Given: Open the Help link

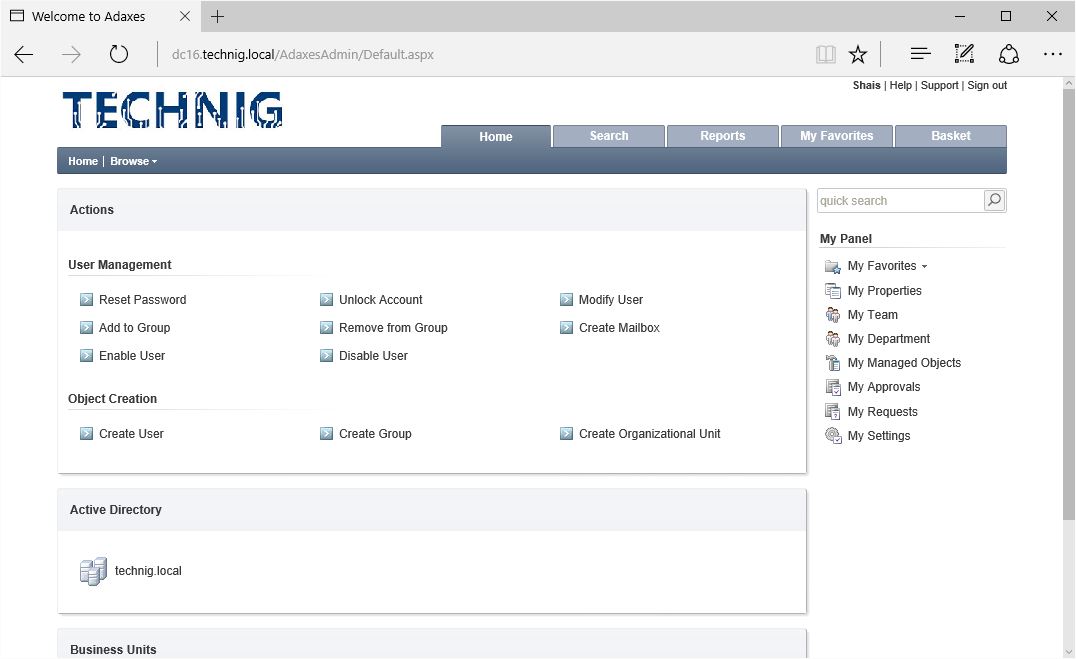Looking at the screenshot, I should [x=900, y=85].
